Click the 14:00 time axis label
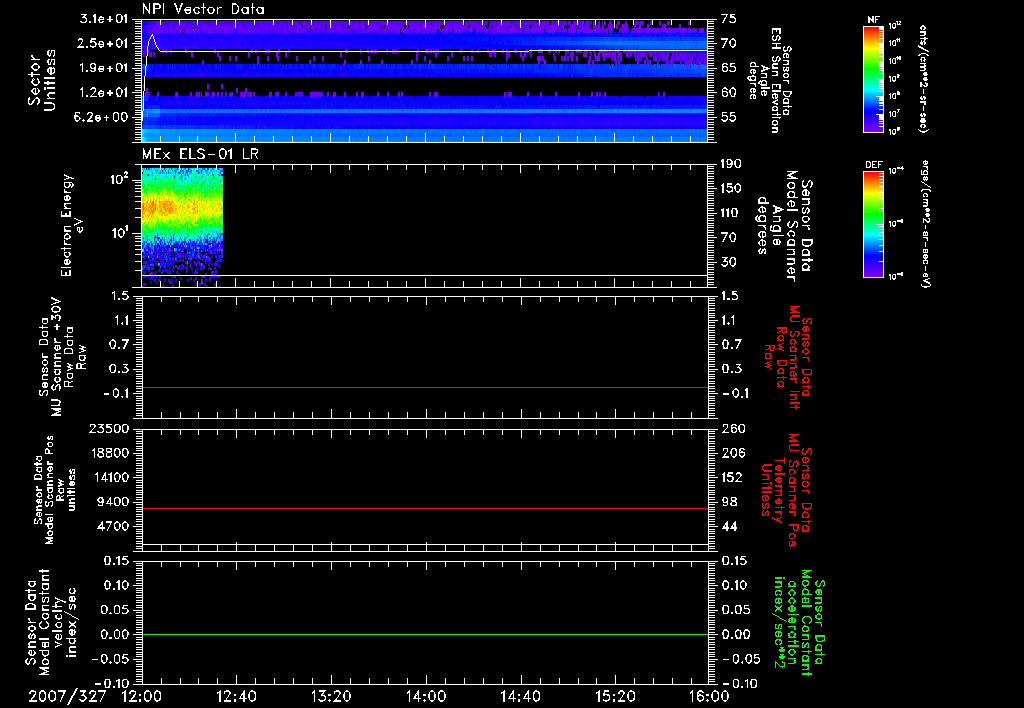 (426, 696)
